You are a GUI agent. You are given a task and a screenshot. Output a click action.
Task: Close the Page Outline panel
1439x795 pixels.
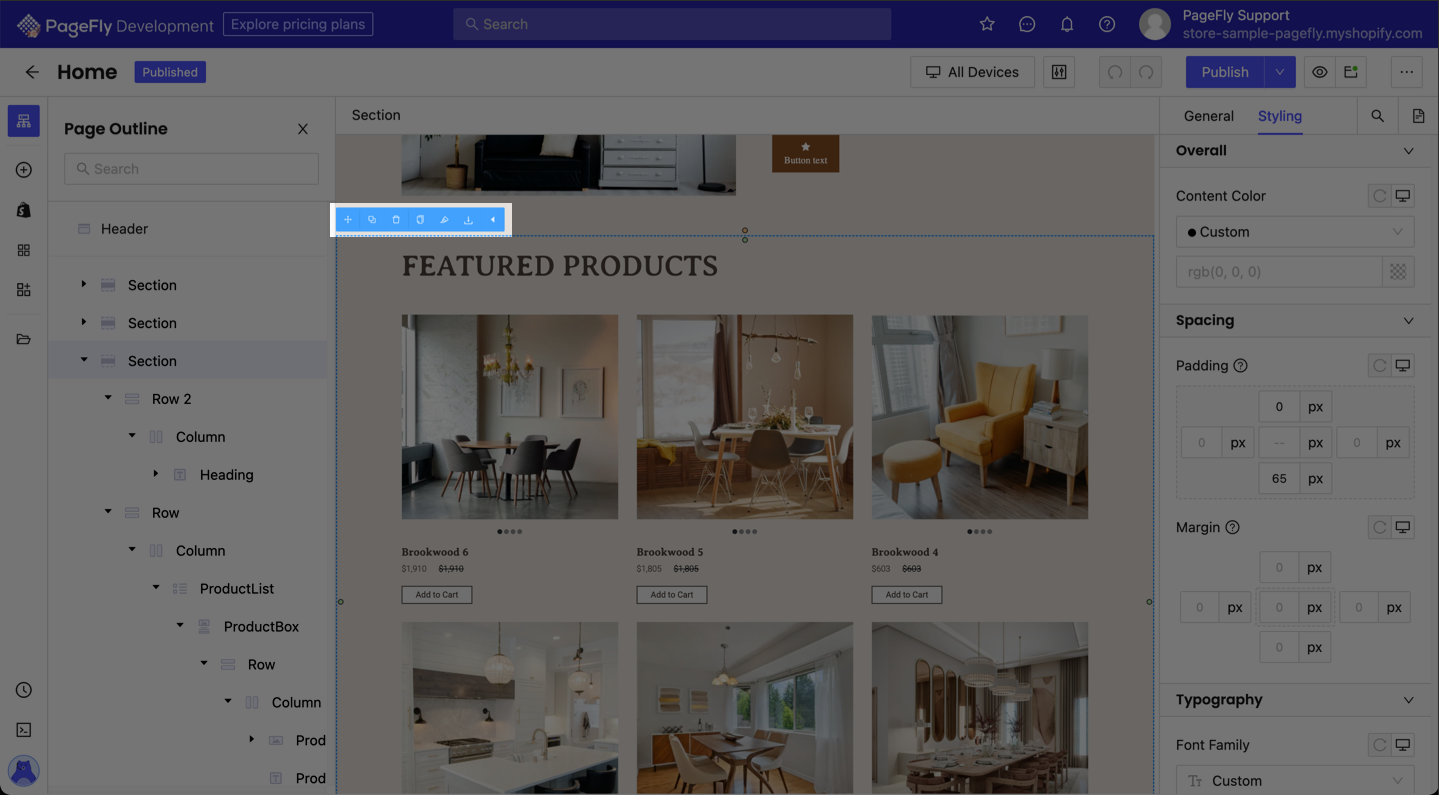(x=303, y=129)
